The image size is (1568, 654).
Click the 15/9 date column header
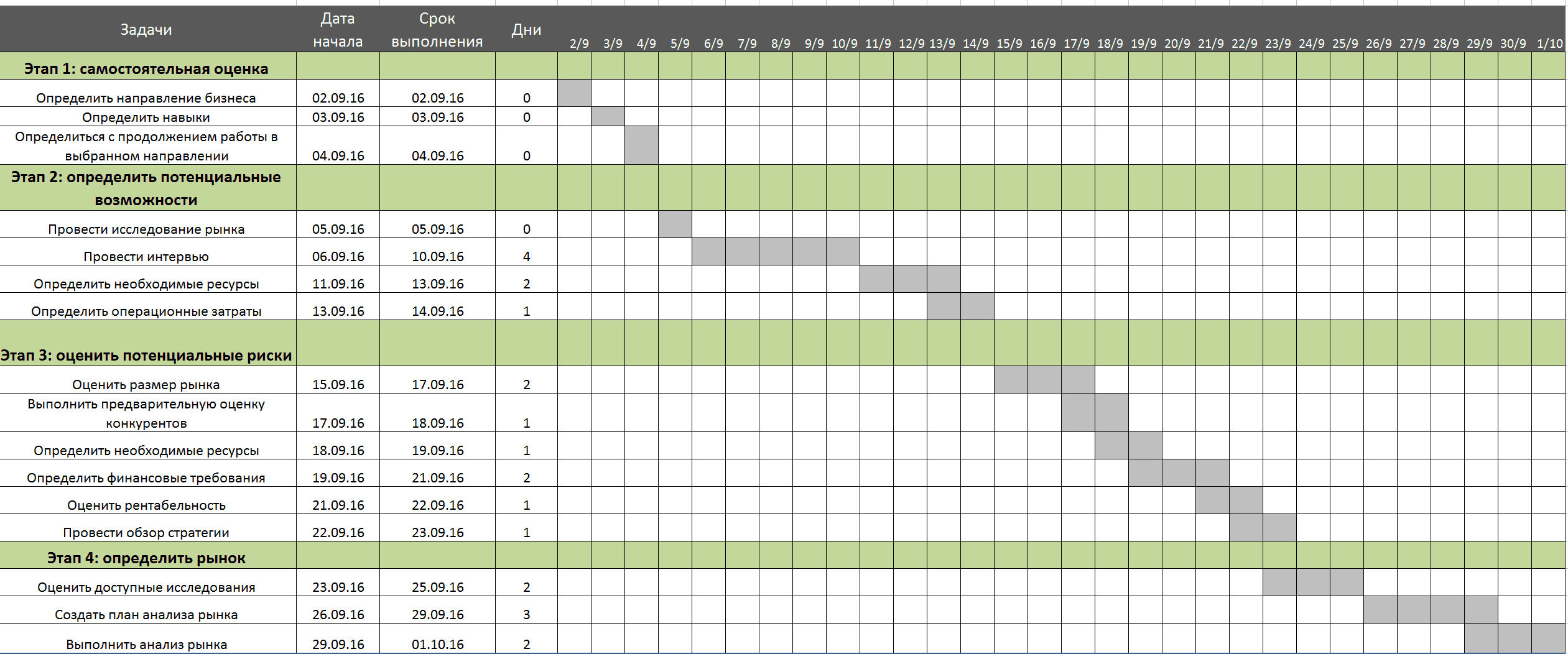click(x=1009, y=44)
